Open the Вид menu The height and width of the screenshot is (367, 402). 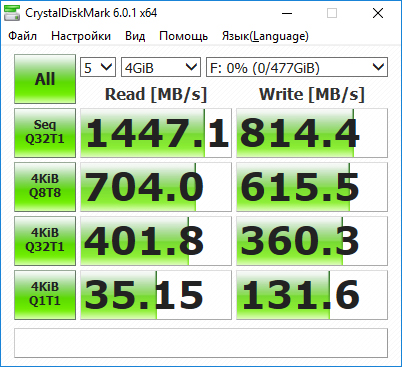(135, 36)
